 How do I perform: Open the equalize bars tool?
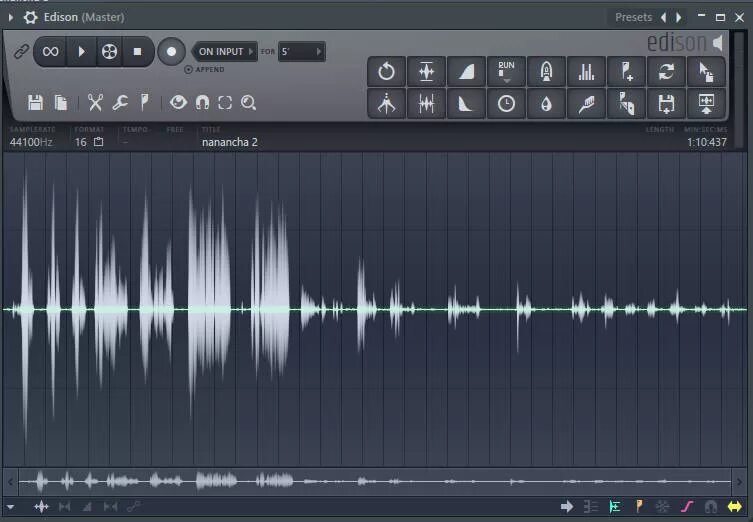(586, 72)
